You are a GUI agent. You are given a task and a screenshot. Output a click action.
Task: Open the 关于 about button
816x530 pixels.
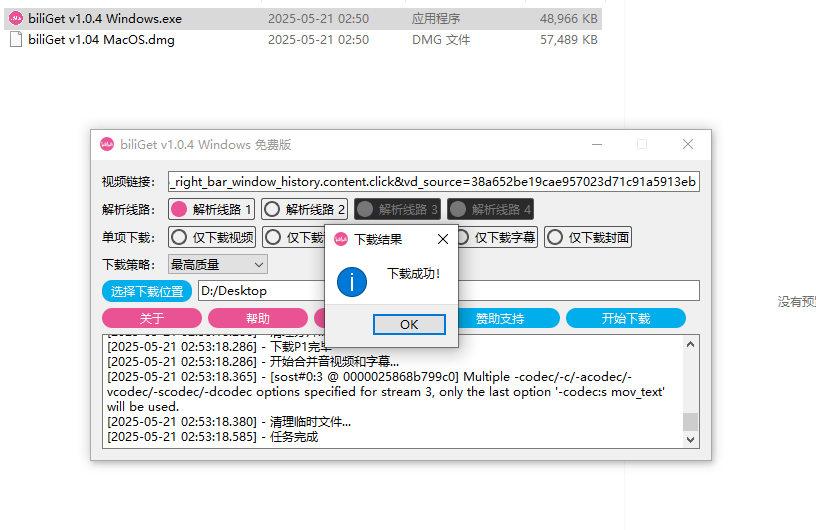coord(152,318)
